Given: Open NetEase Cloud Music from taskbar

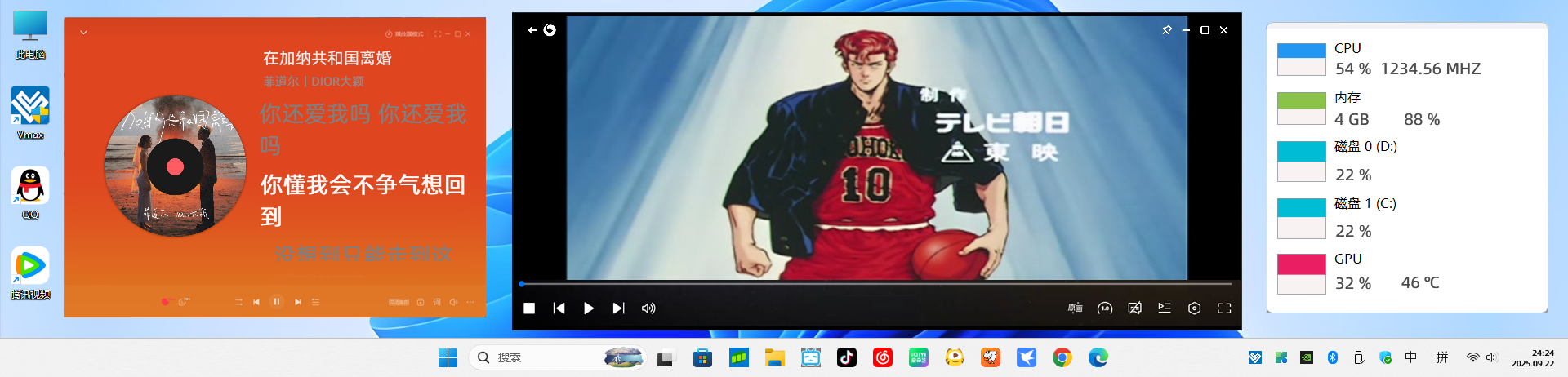Looking at the screenshot, I should tap(882, 357).
